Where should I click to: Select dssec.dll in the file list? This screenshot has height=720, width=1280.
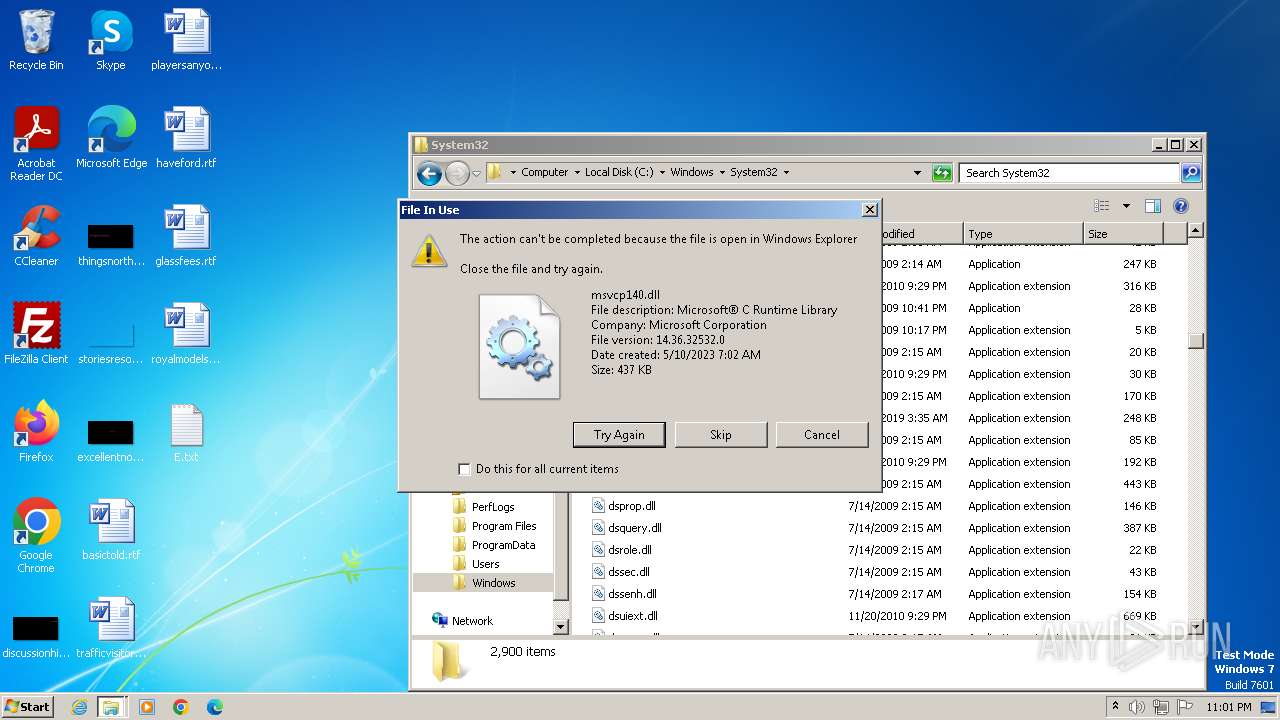tap(628, 572)
